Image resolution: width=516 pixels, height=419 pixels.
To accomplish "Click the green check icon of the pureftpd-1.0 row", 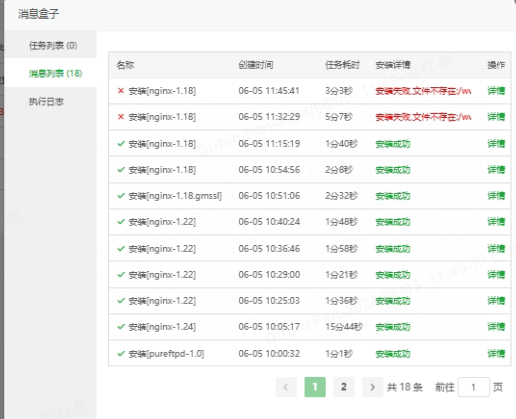I will pyautogui.click(x=121, y=353).
